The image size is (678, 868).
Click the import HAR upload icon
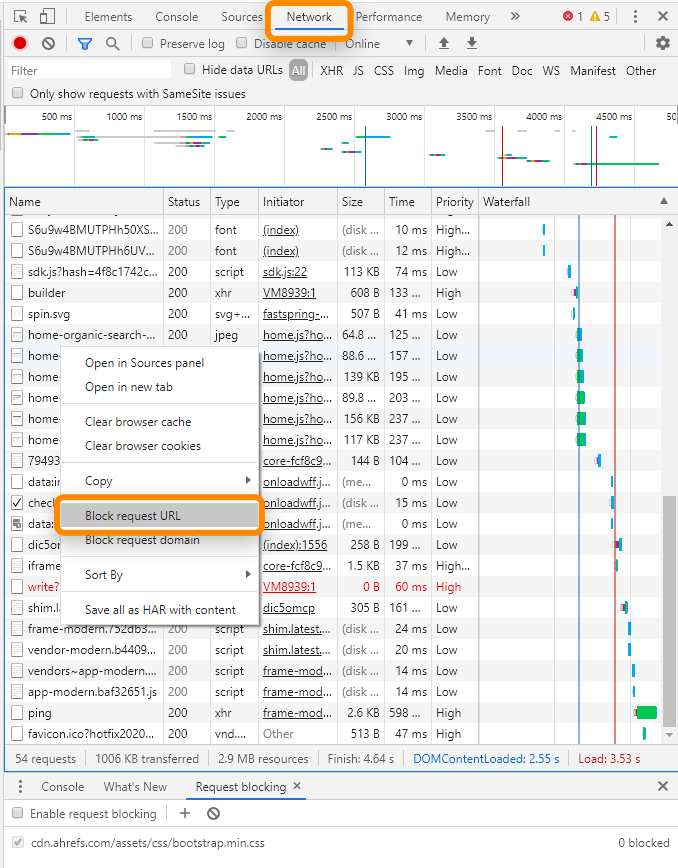click(x=444, y=44)
